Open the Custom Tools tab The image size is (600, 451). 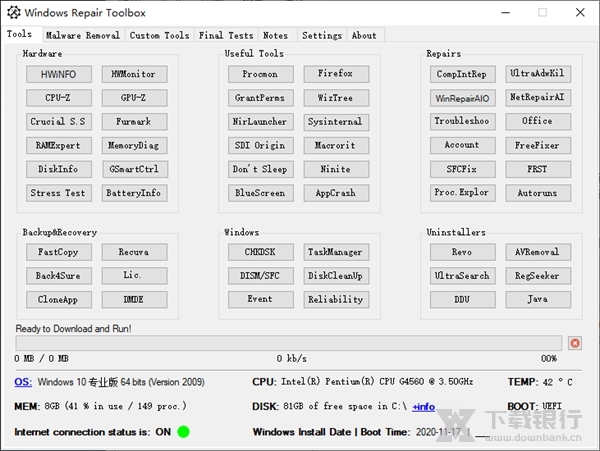click(x=159, y=35)
